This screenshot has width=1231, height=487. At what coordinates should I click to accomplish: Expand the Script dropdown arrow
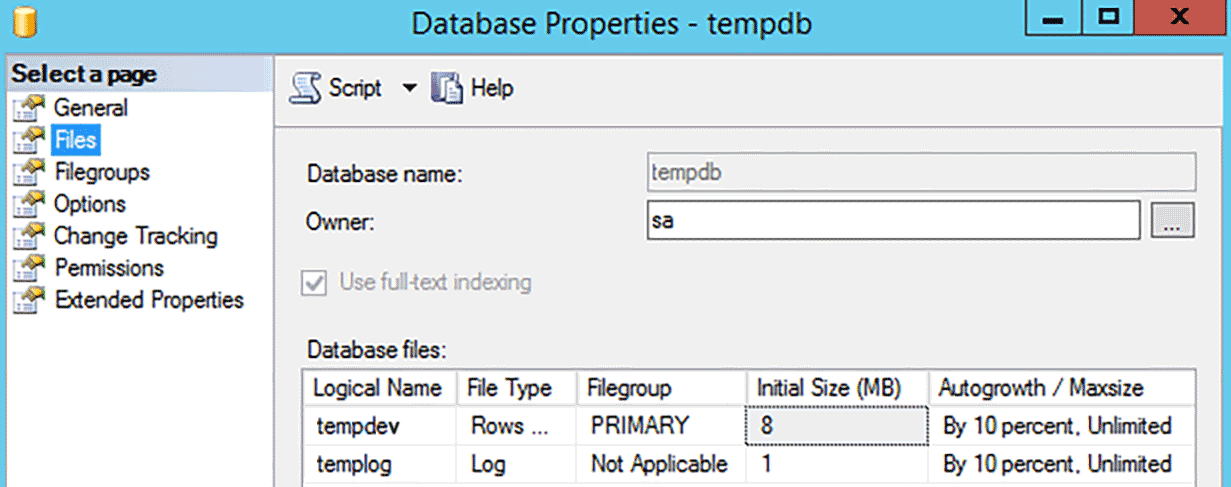click(x=408, y=88)
